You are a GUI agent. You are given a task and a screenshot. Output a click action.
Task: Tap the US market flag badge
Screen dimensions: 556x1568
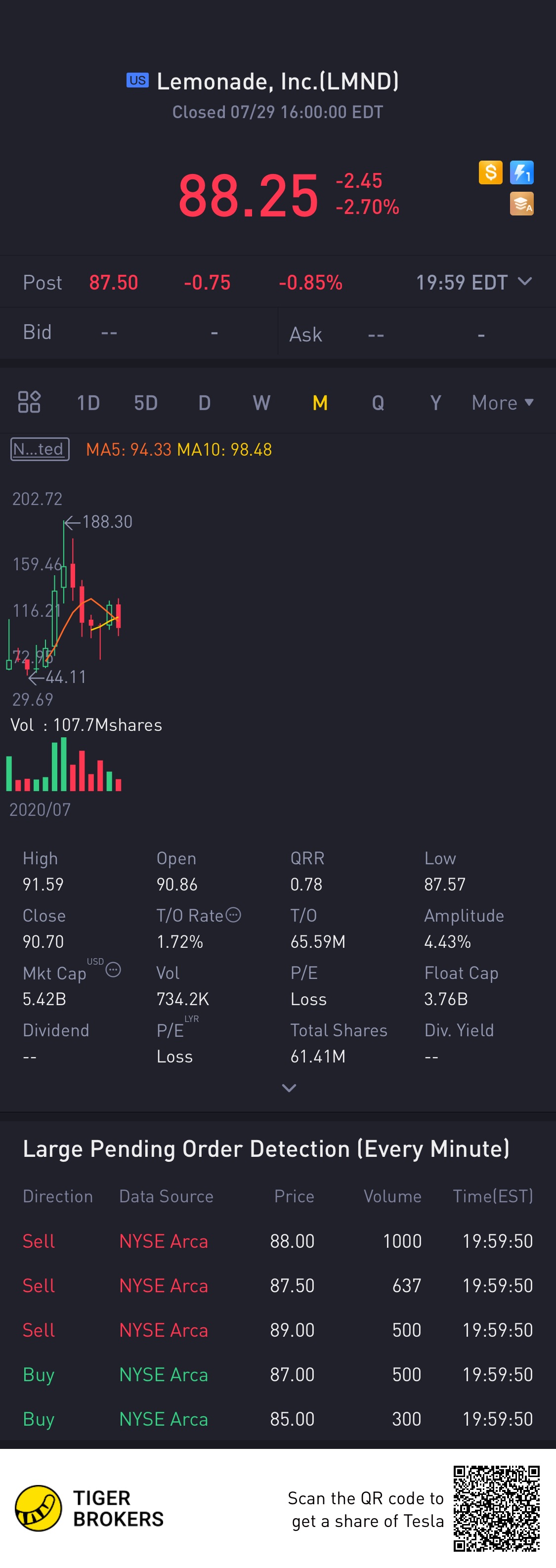click(137, 81)
